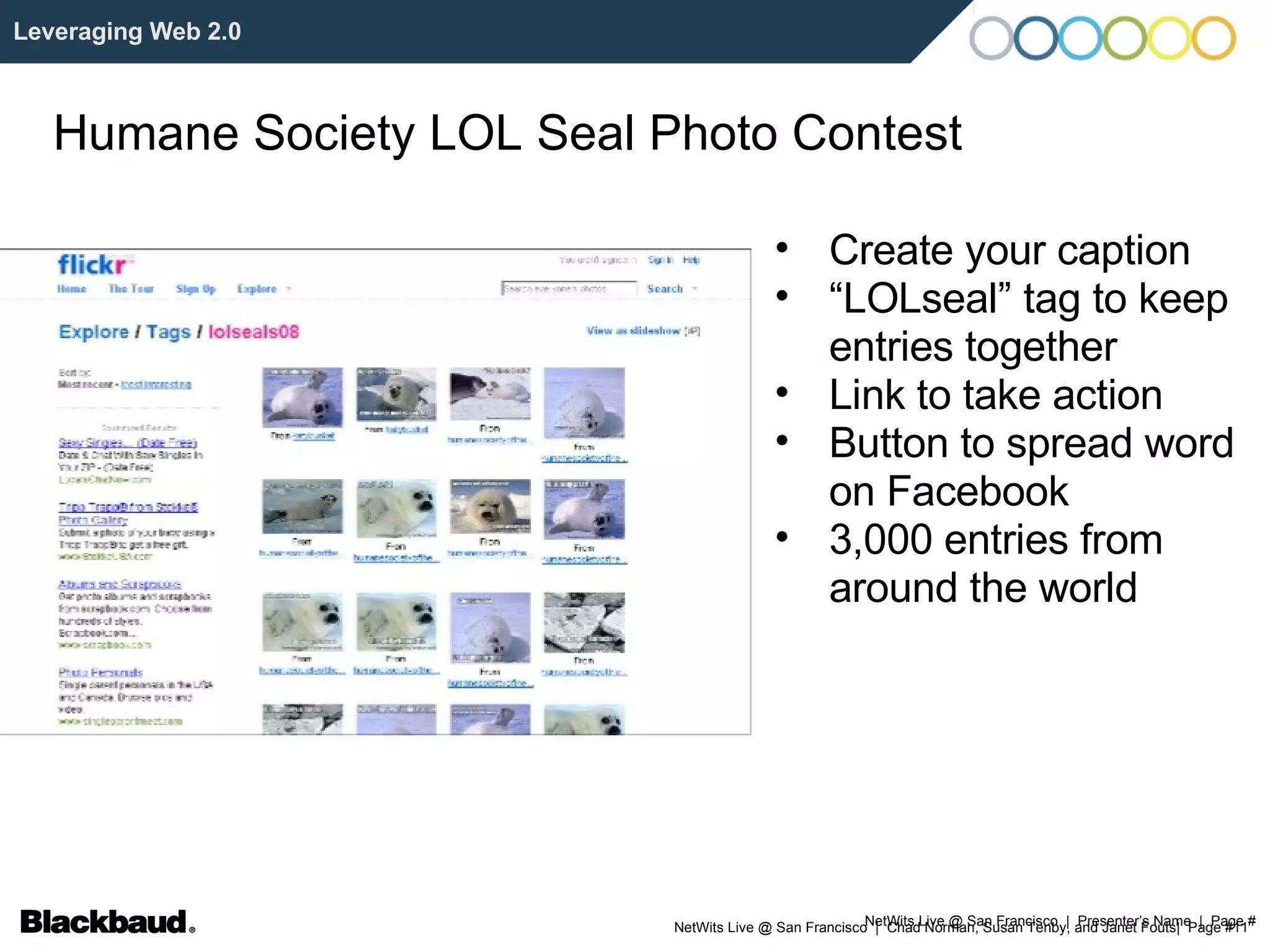1270x952 pixels.
Task: Open the Explore nav menu
Action: (257, 289)
